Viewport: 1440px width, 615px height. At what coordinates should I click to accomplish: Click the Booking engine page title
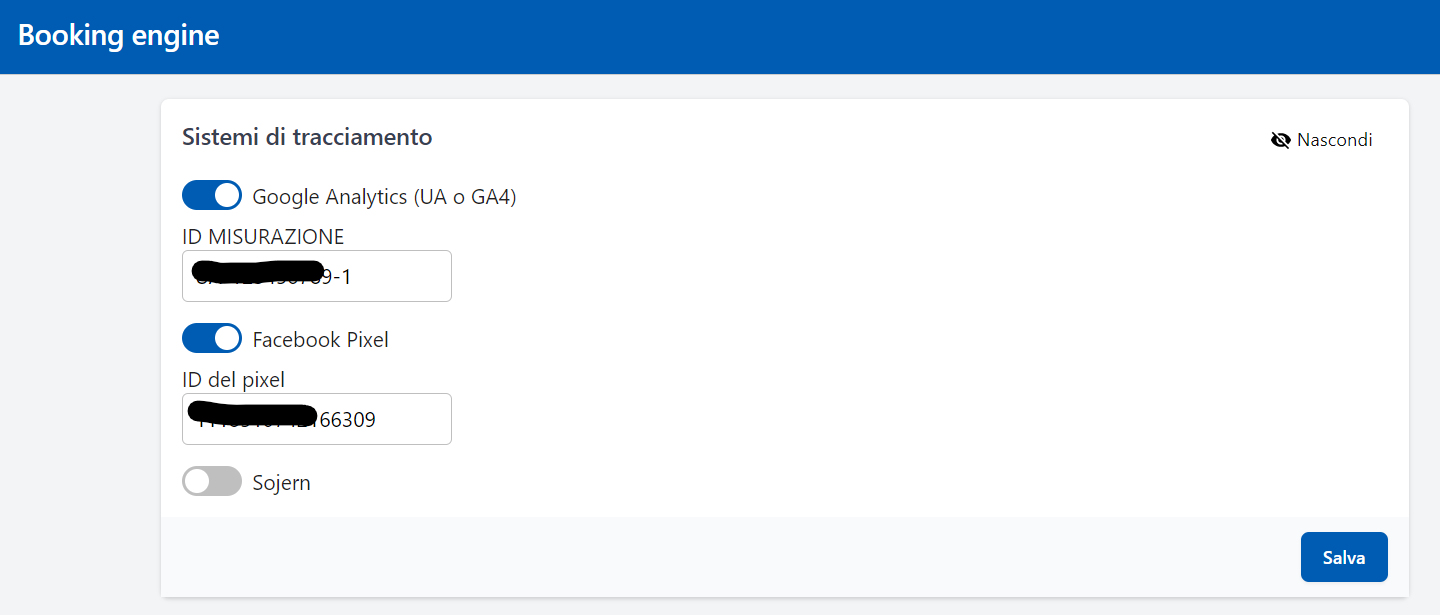point(118,36)
